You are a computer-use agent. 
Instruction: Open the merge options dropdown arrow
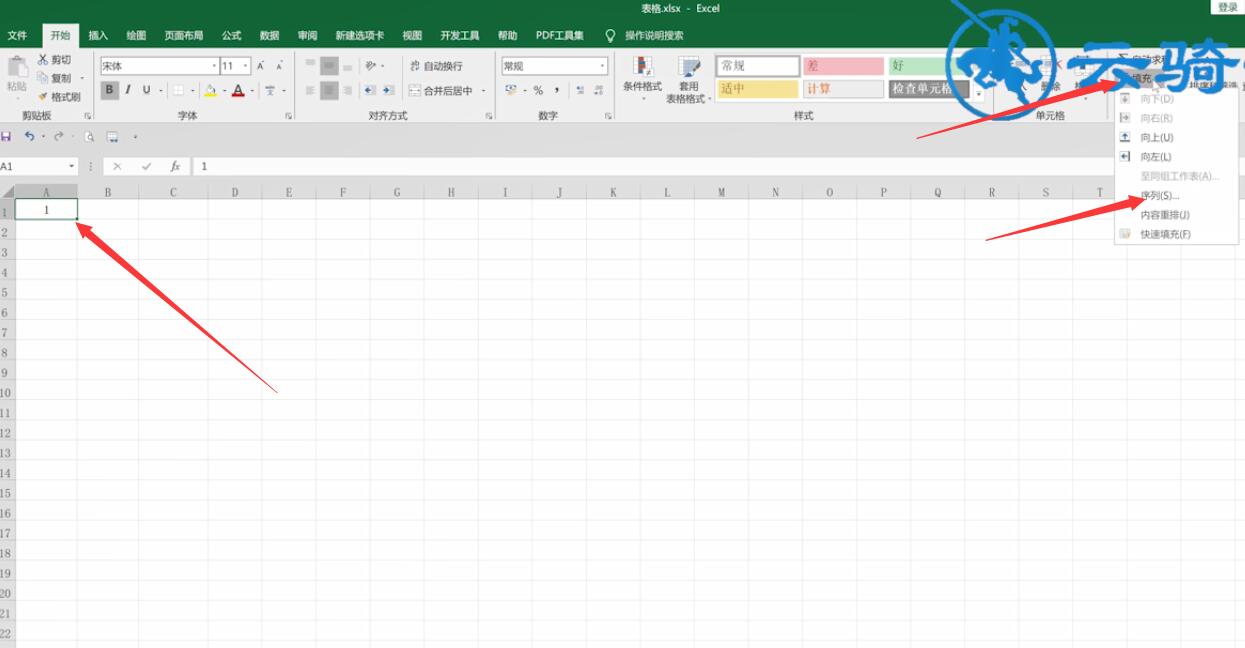[x=484, y=91]
